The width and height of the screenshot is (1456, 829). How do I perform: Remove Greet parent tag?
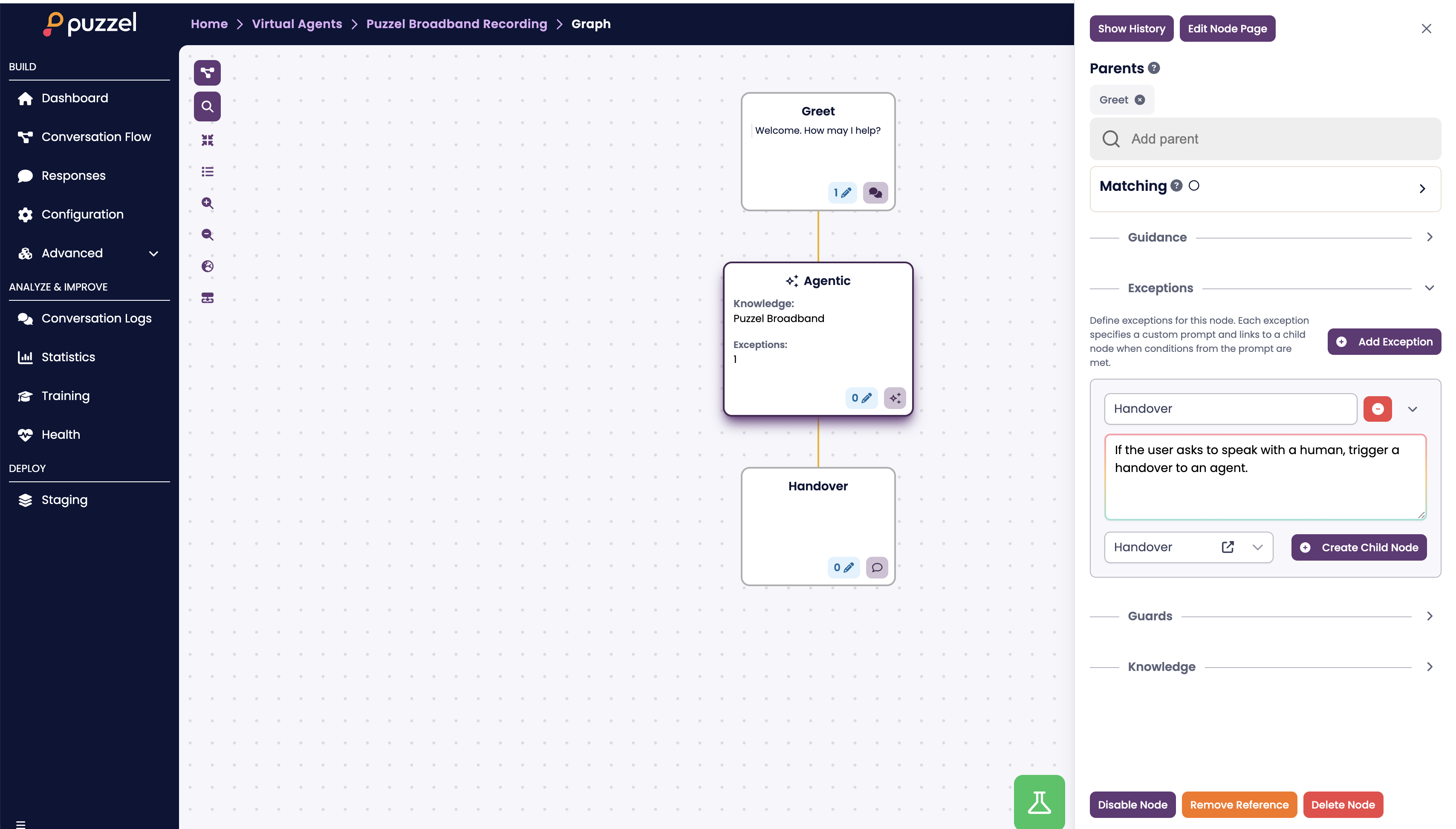1139,100
